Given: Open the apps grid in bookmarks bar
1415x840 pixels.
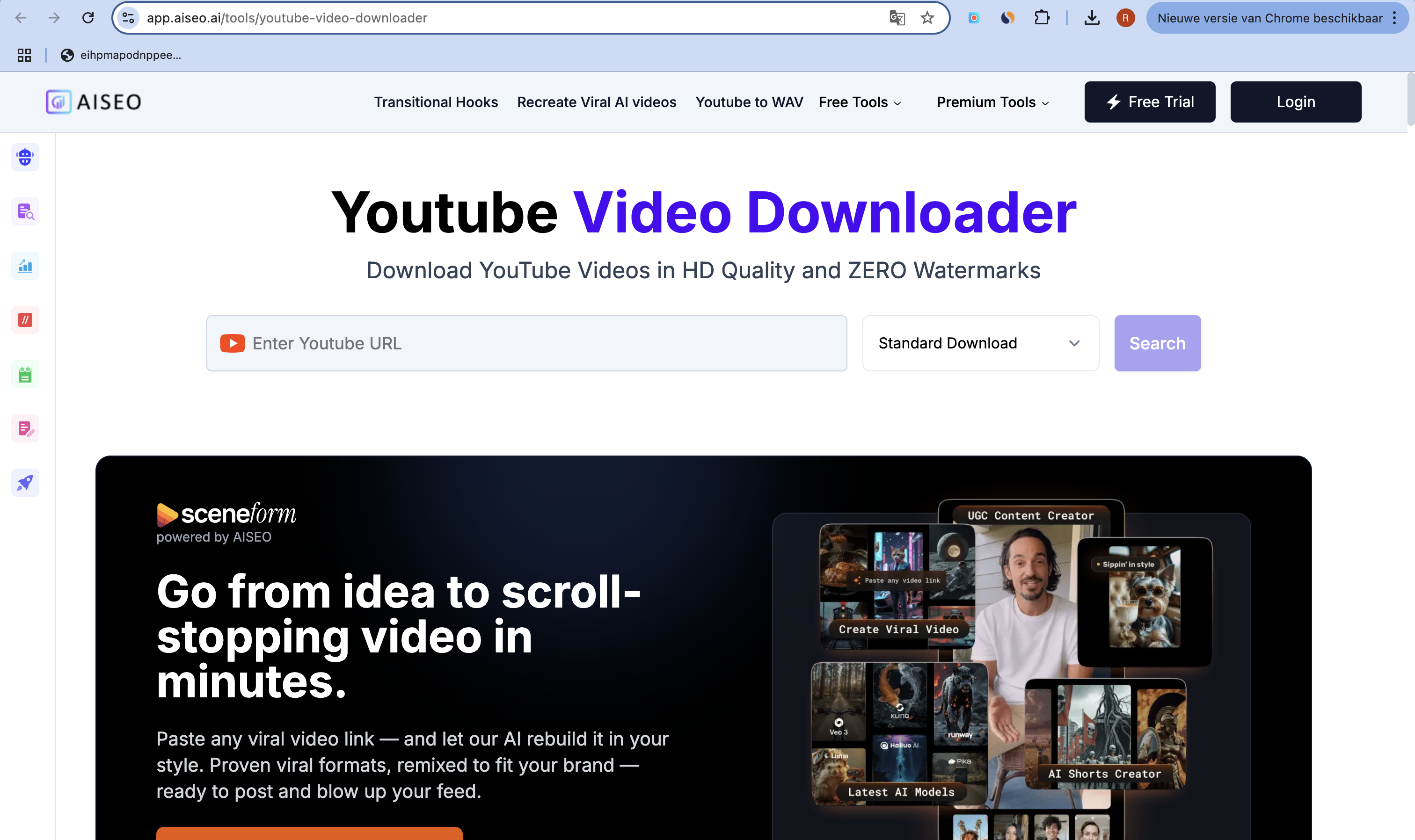Looking at the screenshot, I should click(24, 55).
